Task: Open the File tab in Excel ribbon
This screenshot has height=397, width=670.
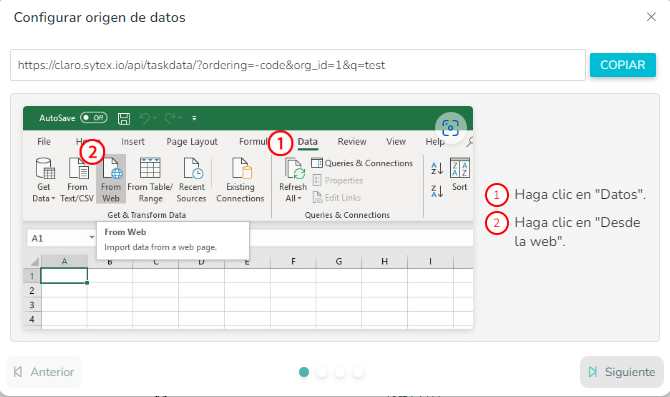Action: point(44,141)
